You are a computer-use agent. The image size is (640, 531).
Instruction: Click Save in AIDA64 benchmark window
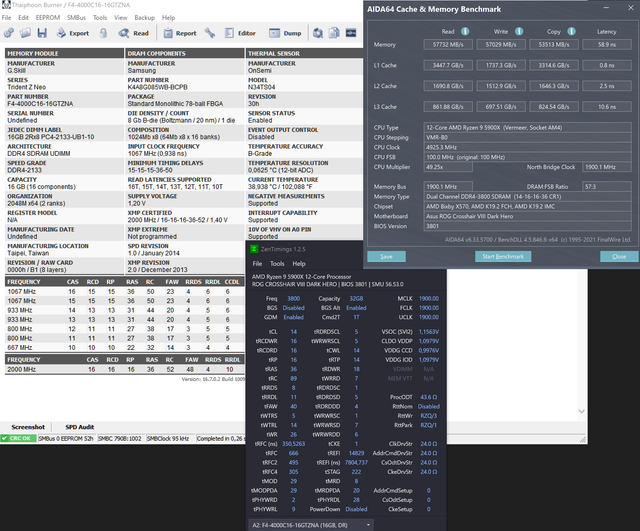coord(386,256)
